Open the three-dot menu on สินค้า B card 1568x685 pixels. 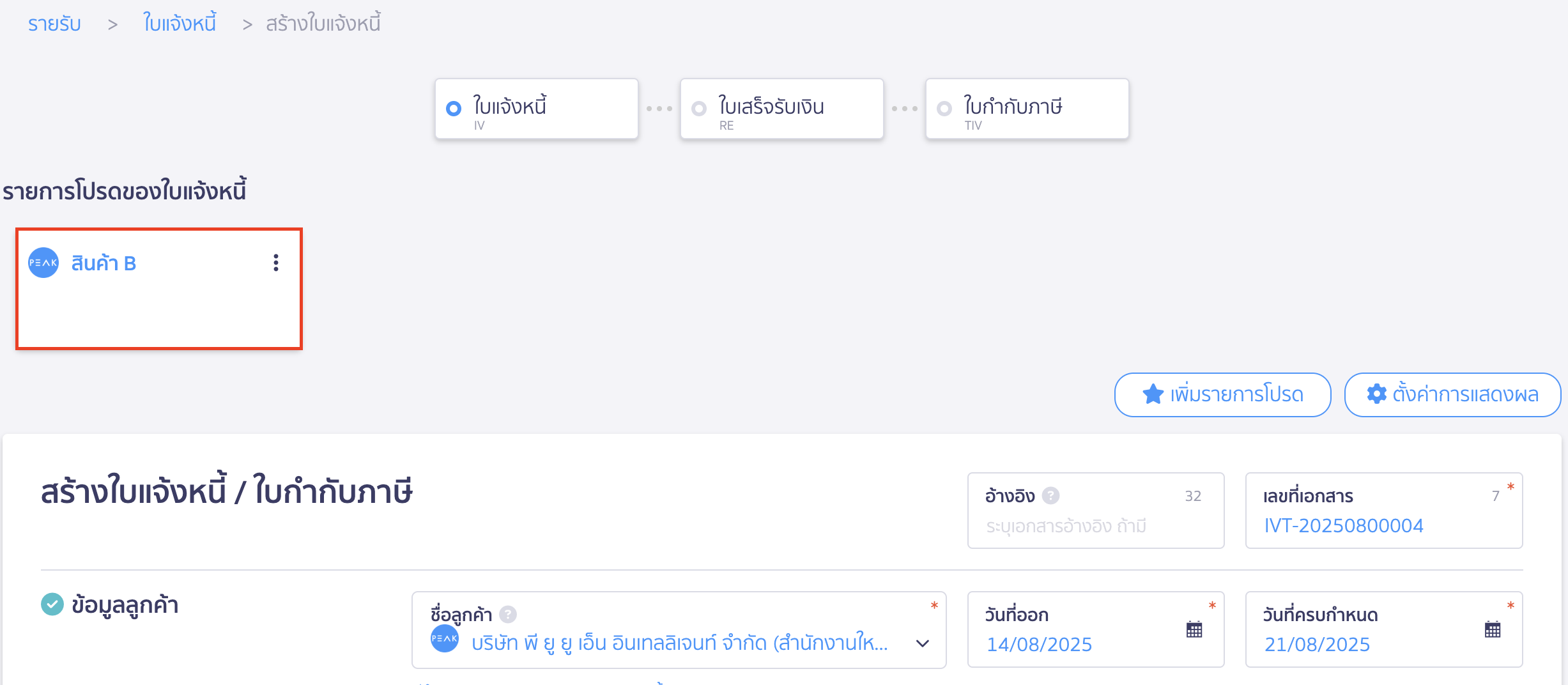click(276, 263)
